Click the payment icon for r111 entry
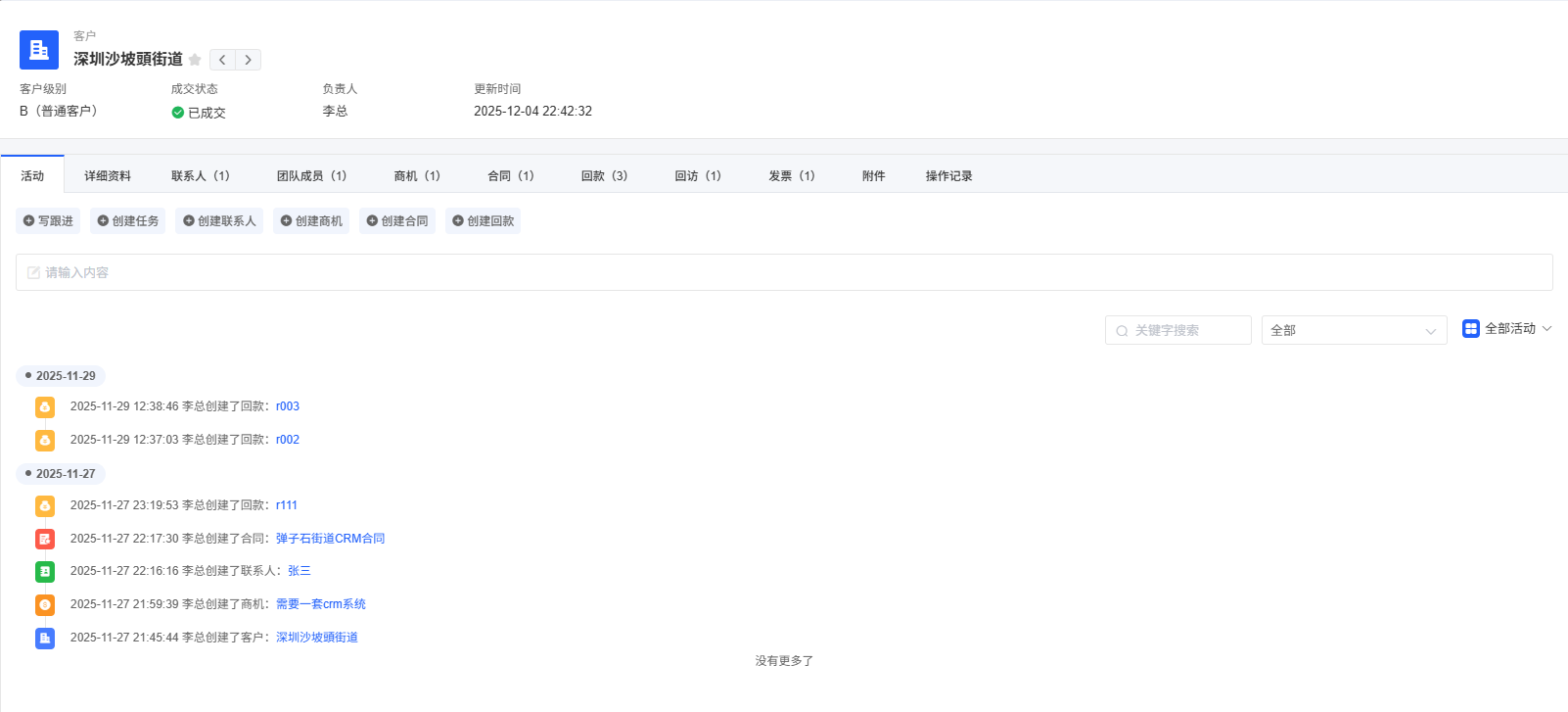This screenshot has width=1568, height=712. (45, 505)
